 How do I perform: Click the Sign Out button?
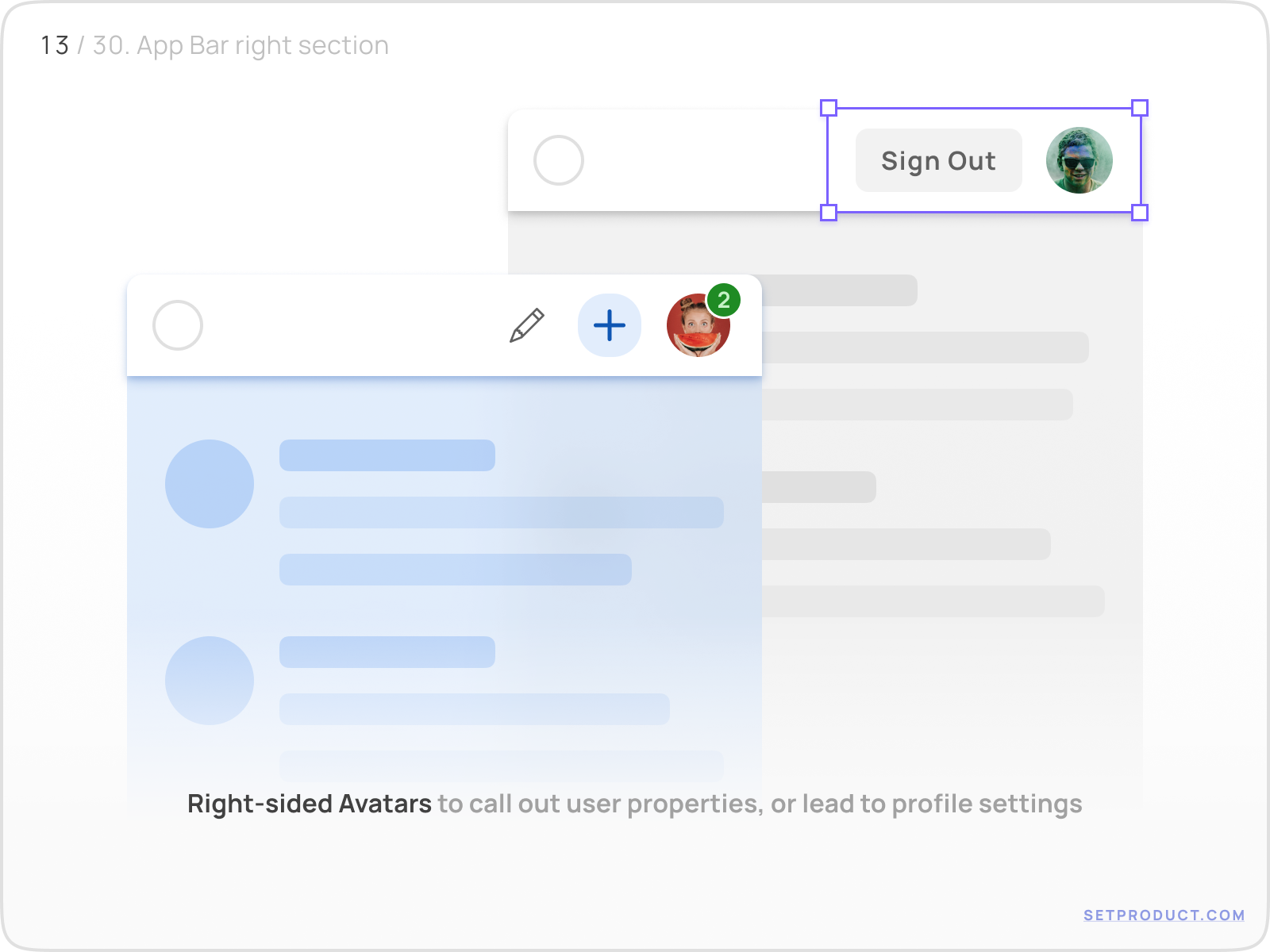(x=938, y=160)
